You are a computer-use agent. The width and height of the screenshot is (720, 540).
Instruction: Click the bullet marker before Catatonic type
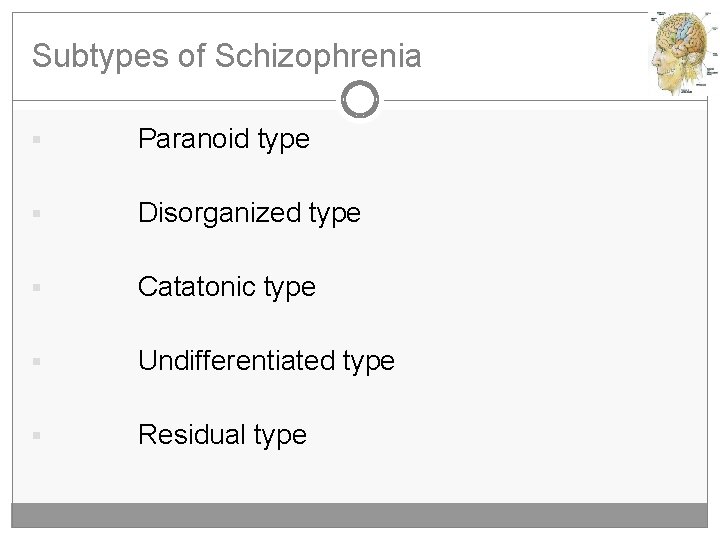[36, 289]
